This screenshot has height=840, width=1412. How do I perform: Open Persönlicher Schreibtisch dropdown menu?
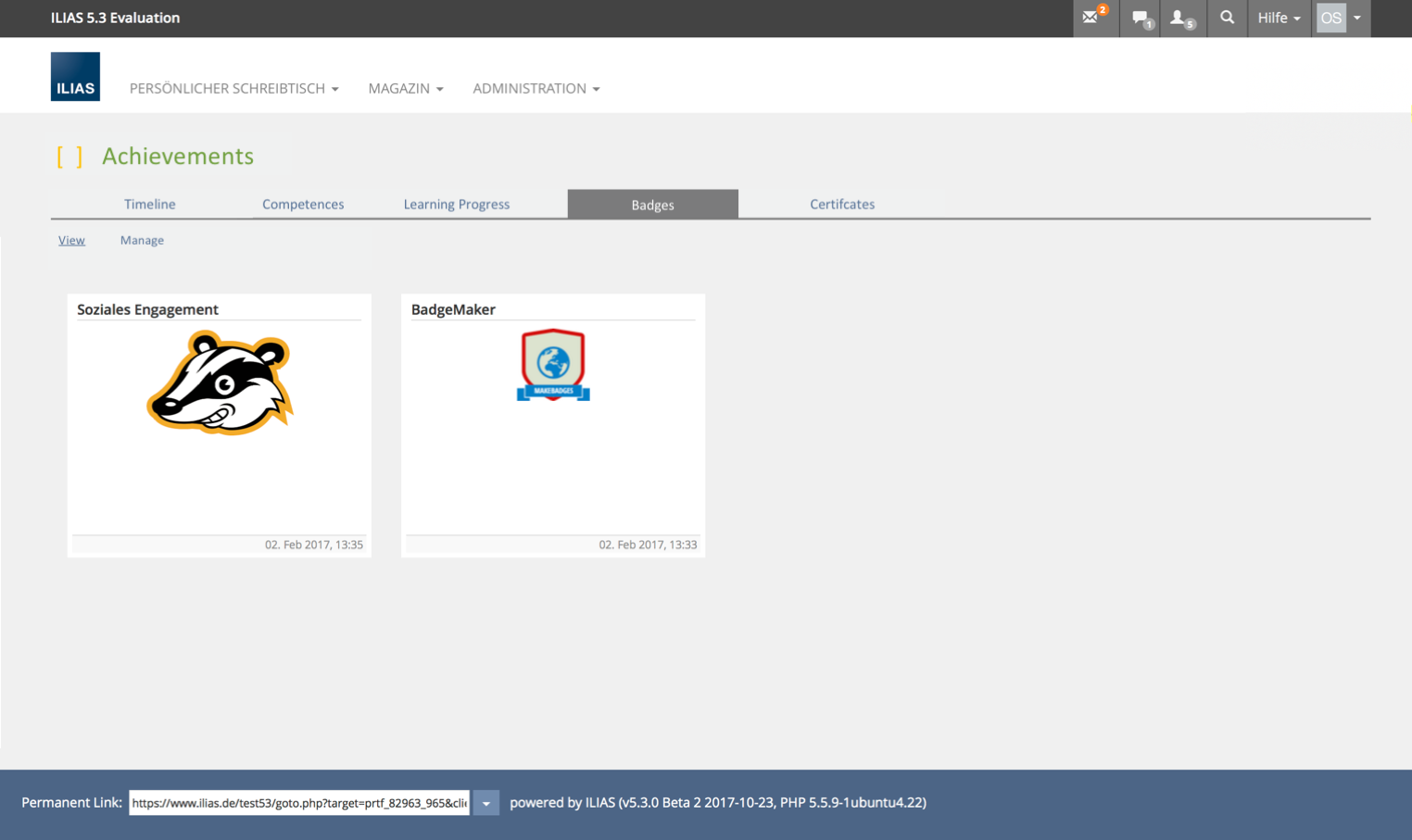(233, 88)
